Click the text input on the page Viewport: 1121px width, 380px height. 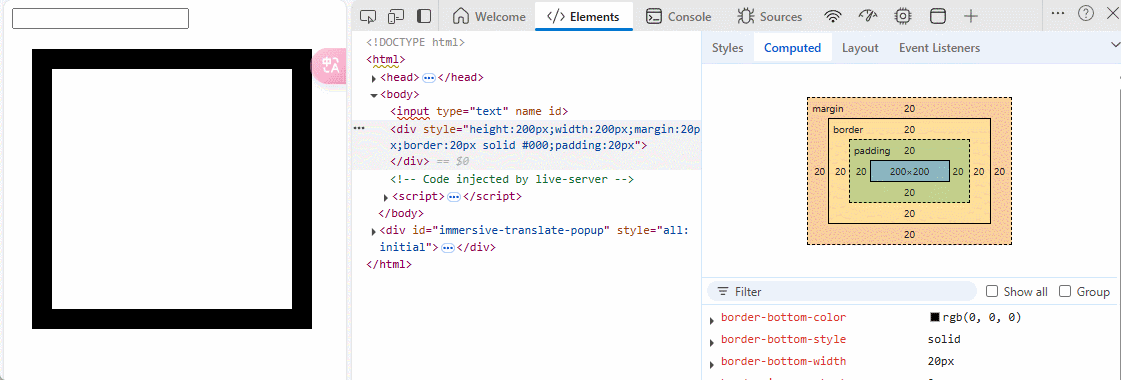tap(100, 19)
